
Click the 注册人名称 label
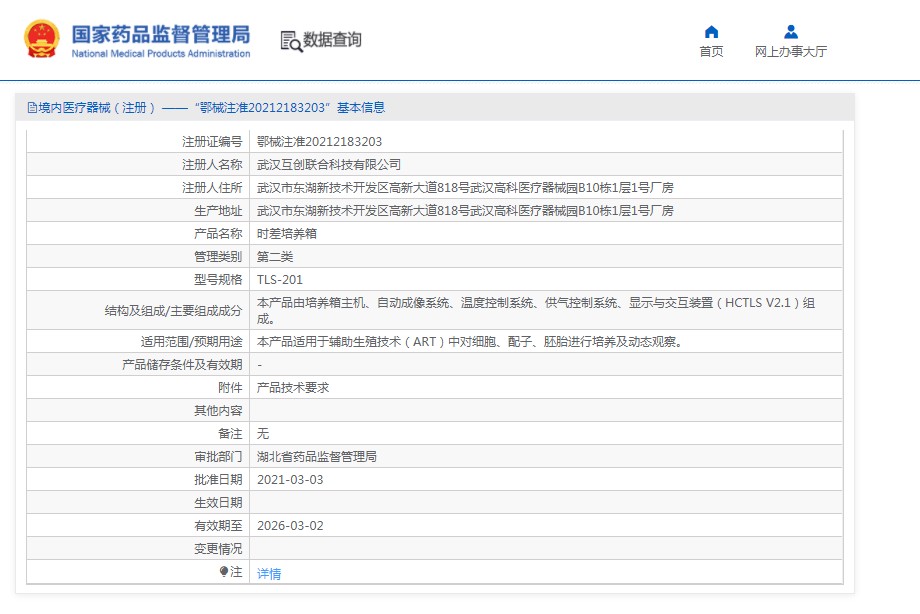[x=212, y=164]
